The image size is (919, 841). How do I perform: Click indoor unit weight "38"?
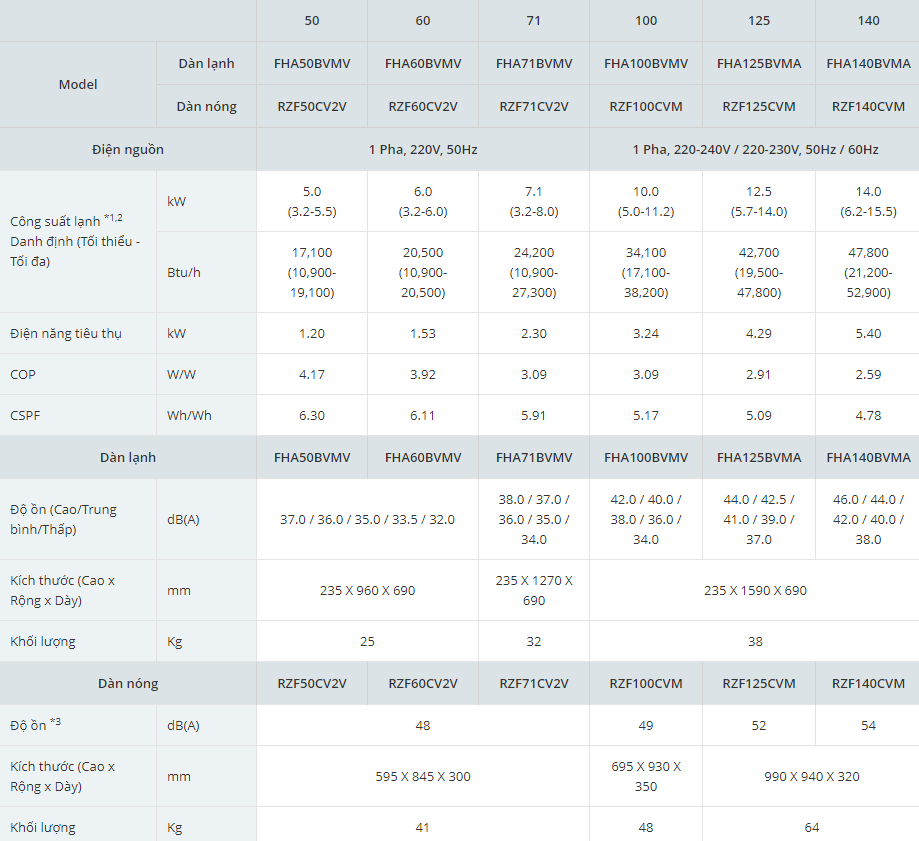click(755, 642)
